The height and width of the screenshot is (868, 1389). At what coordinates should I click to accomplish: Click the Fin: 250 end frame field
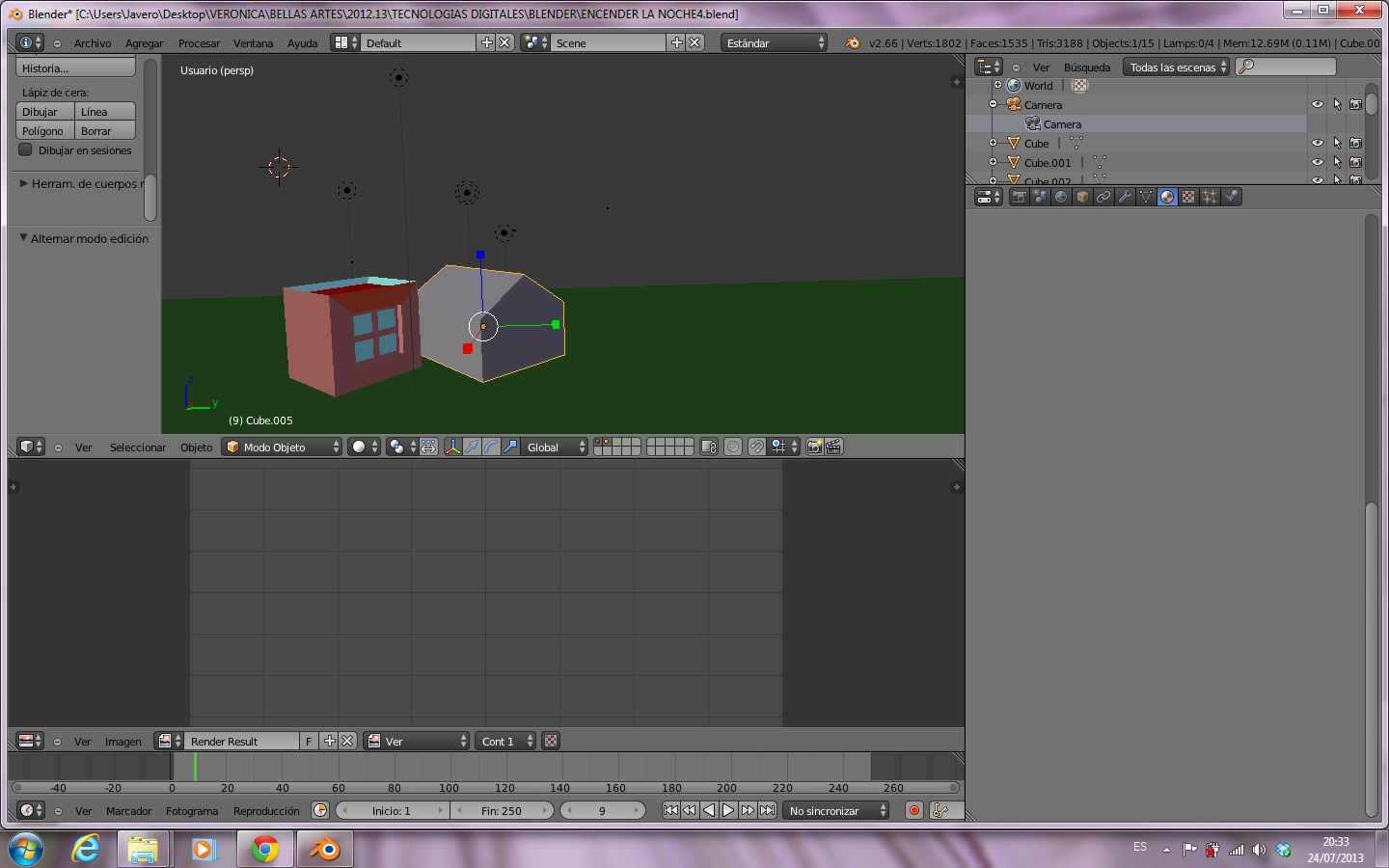502,810
